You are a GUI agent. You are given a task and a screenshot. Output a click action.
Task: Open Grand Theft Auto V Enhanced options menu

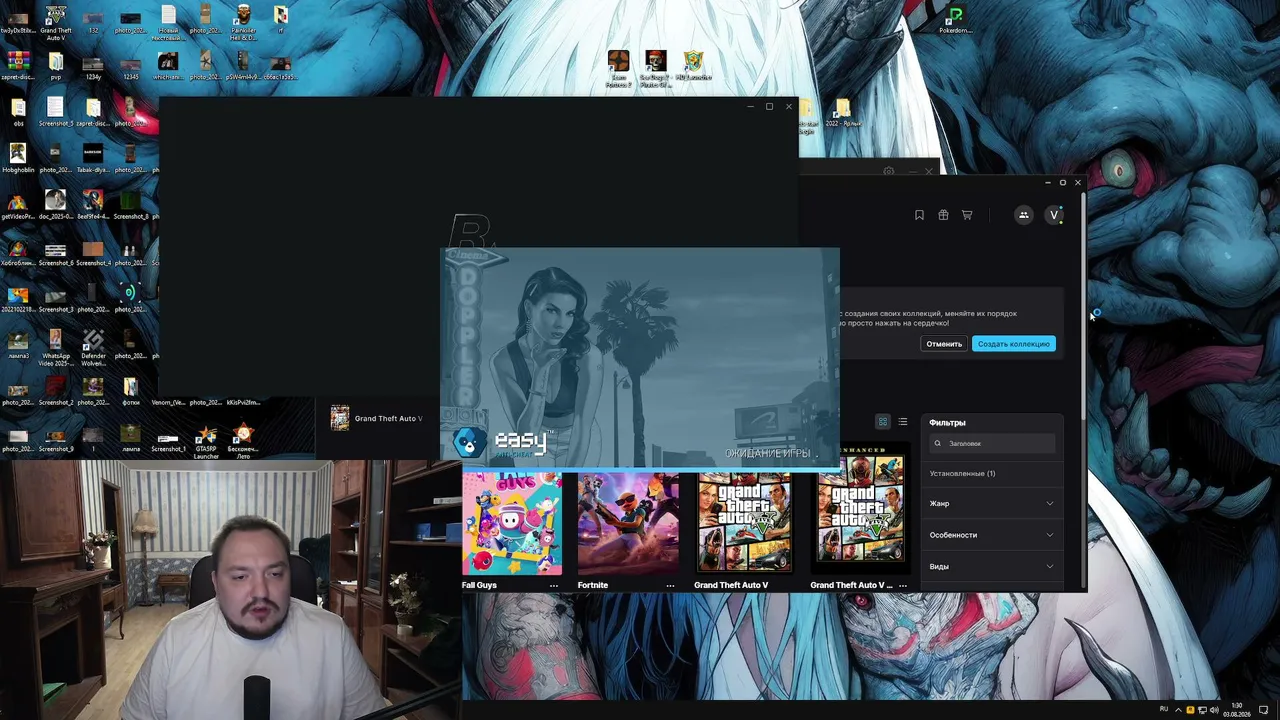tap(902, 585)
